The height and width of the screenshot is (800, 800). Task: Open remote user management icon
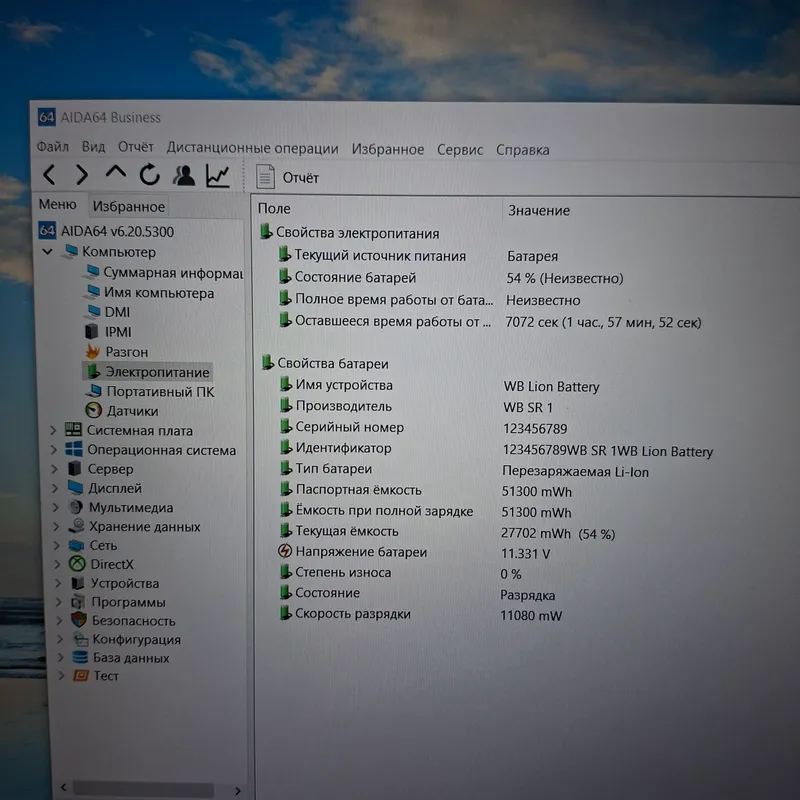[x=184, y=175]
